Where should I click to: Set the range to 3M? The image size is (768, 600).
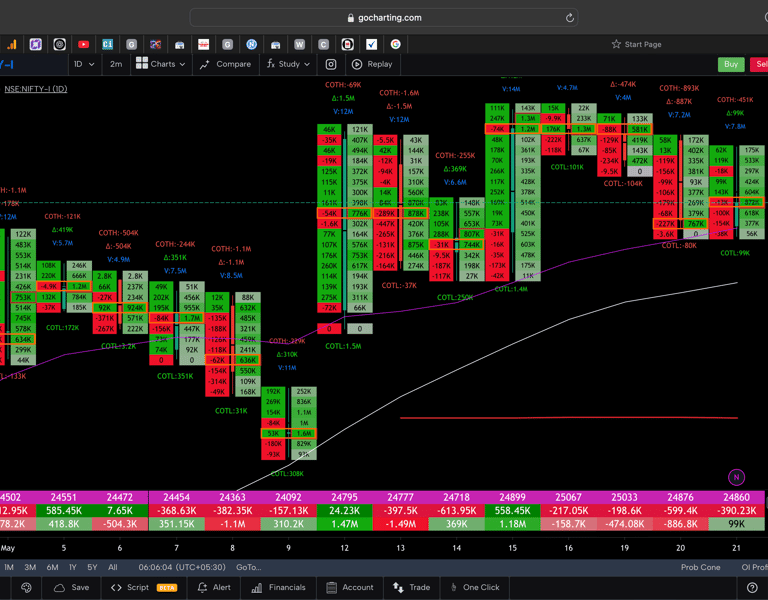point(30,567)
